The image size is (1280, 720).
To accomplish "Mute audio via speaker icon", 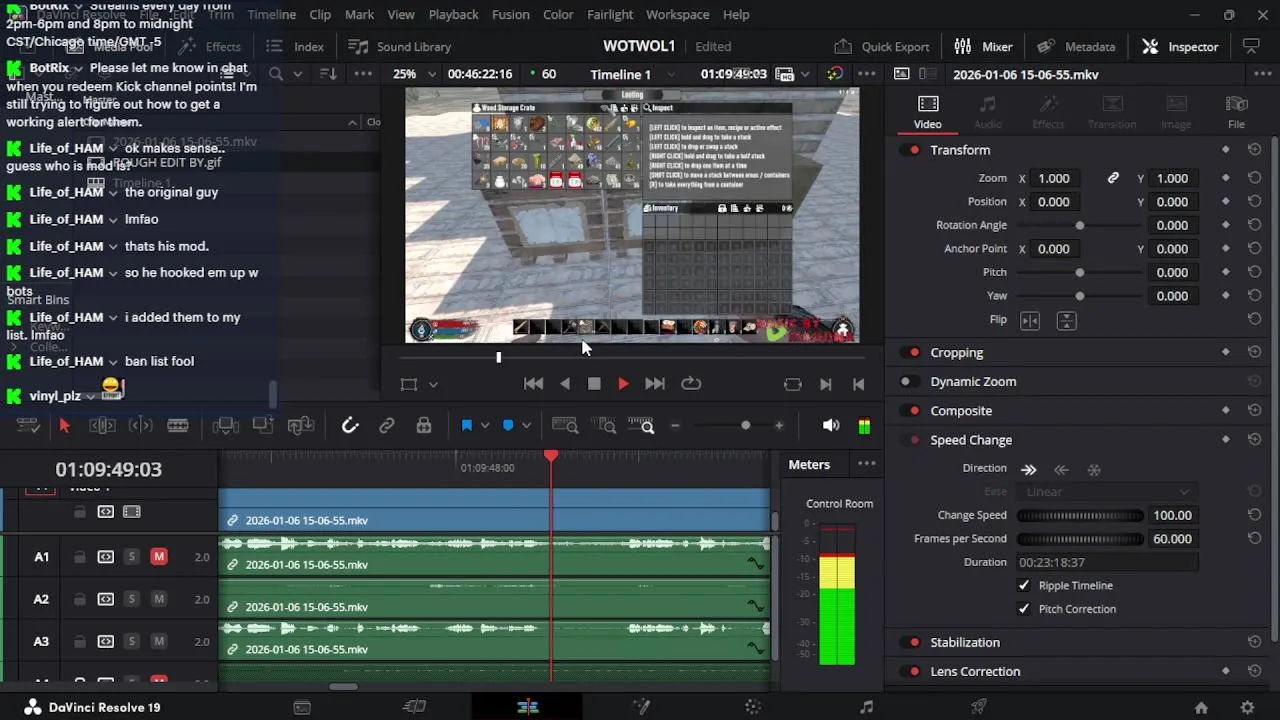I will point(831,426).
